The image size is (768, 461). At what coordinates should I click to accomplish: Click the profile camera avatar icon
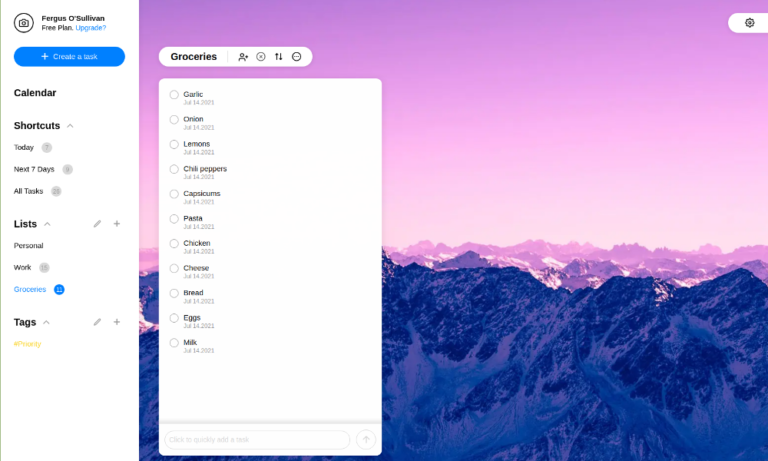24,23
